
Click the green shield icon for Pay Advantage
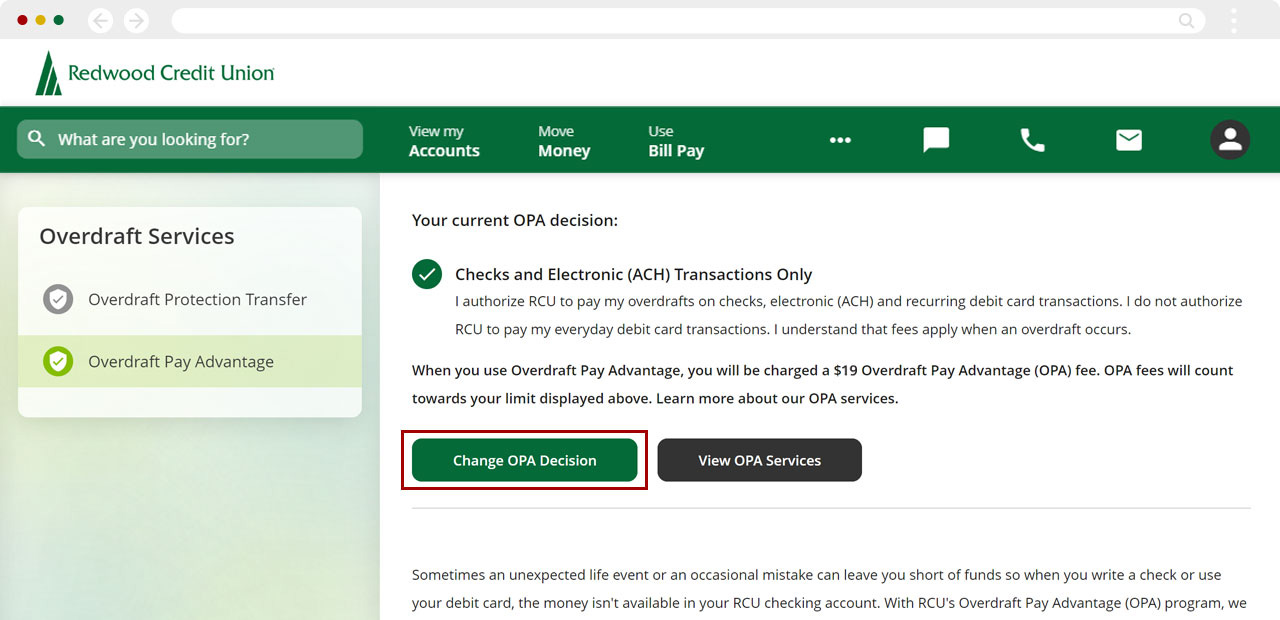coord(58,361)
